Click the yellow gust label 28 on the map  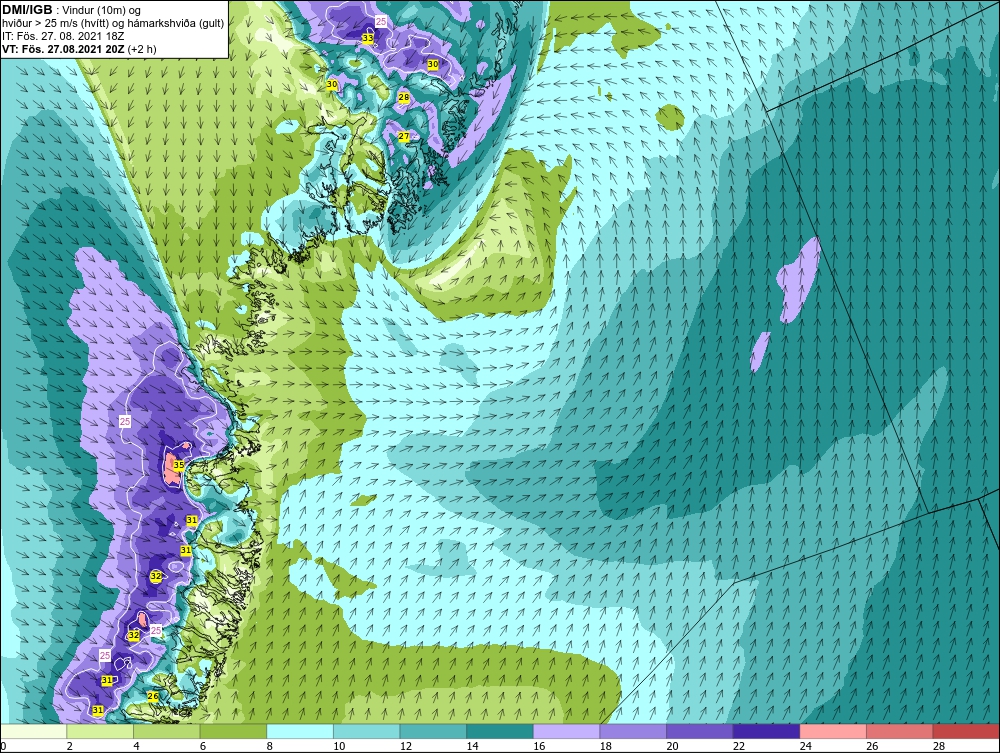404,98
